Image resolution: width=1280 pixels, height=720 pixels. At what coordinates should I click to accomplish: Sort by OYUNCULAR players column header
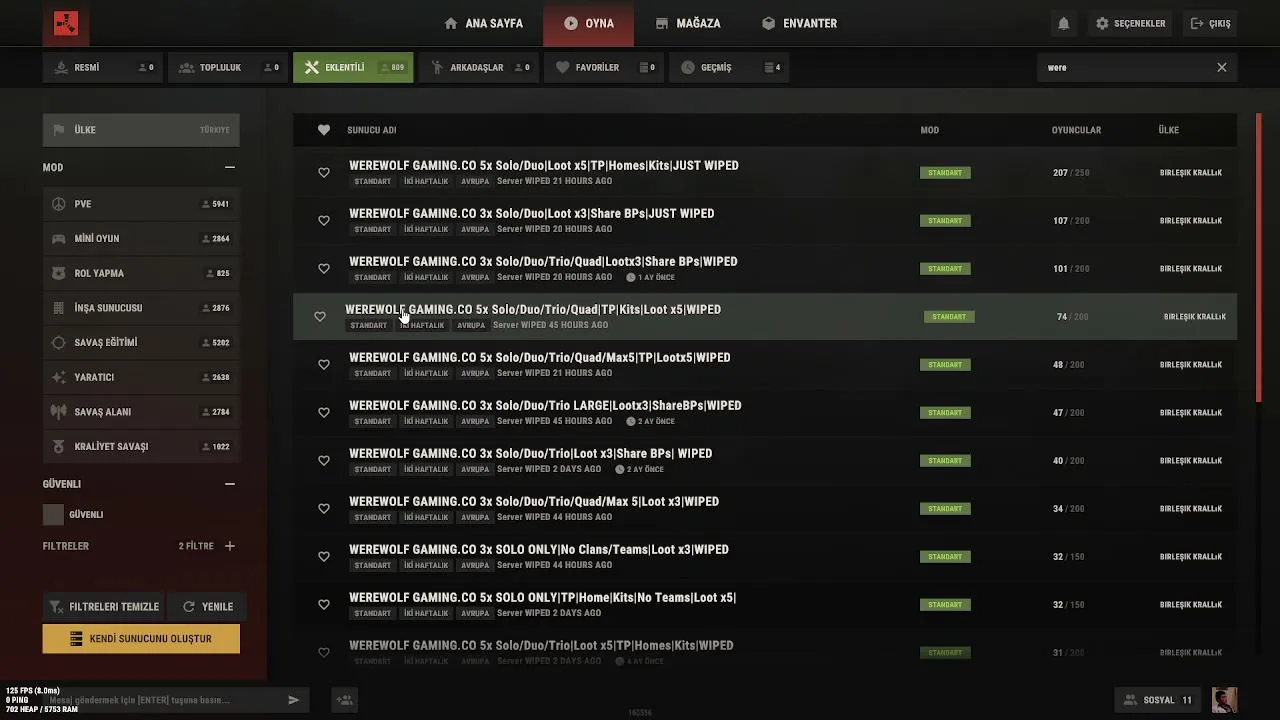[1076, 130]
